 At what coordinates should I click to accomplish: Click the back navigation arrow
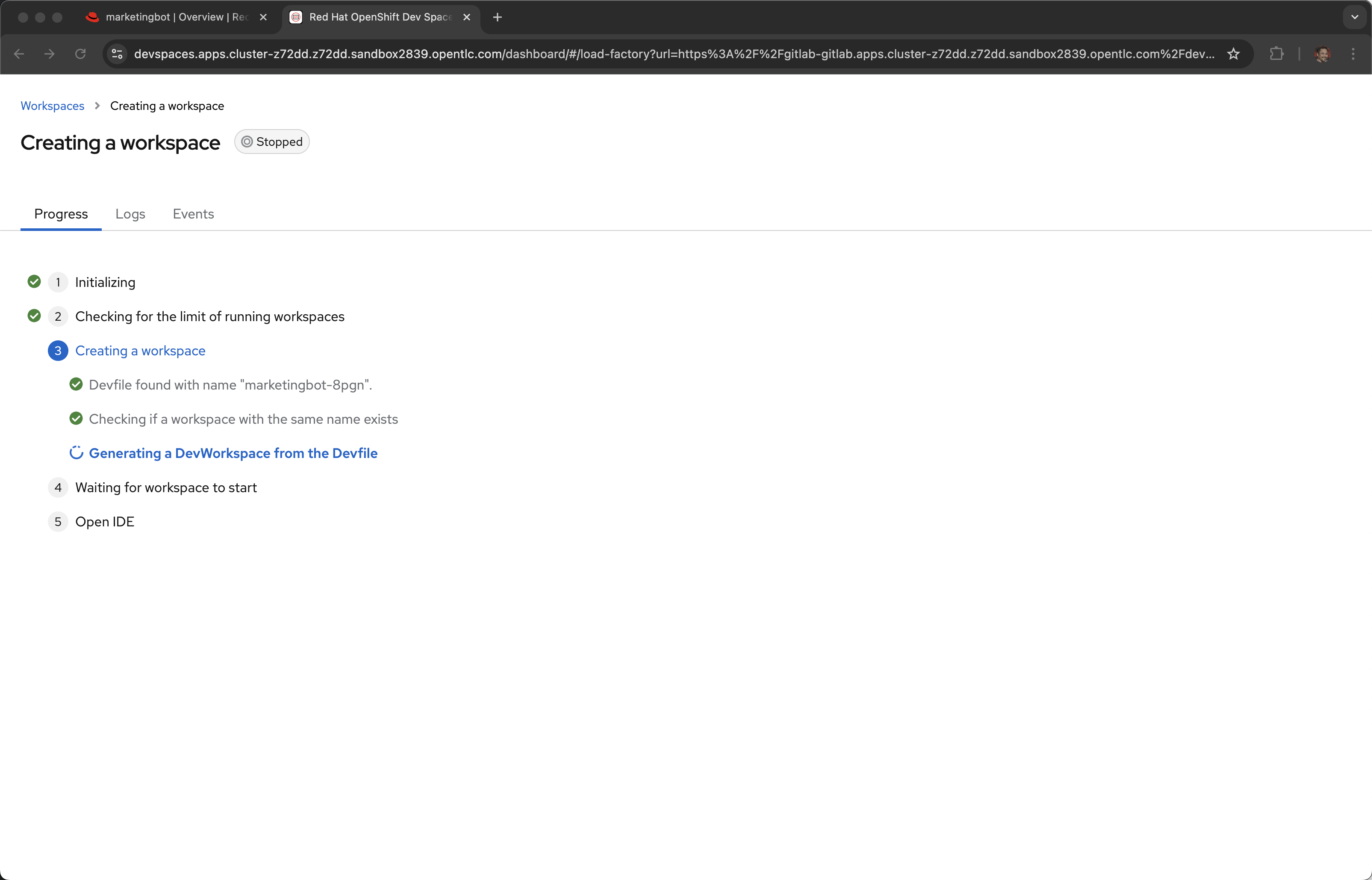click(19, 54)
